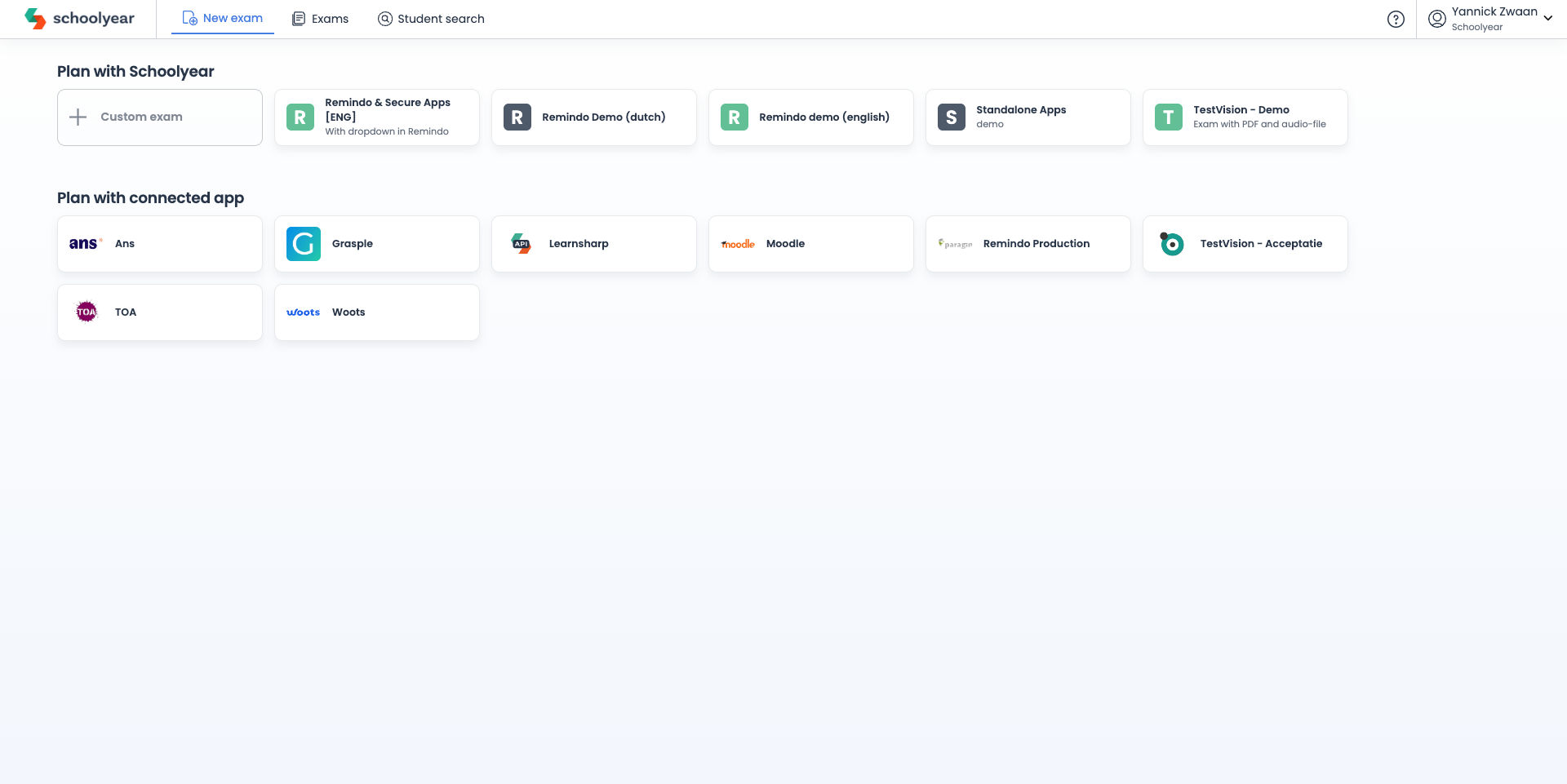The width and height of the screenshot is (1567, 784).
Task: Plan with the Grasple connected app
Action: pos(377,244)
